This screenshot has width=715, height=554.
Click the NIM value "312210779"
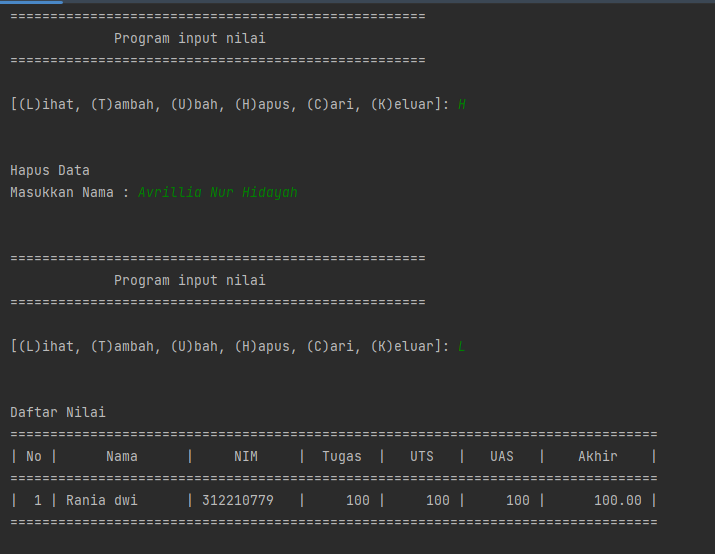238,501
